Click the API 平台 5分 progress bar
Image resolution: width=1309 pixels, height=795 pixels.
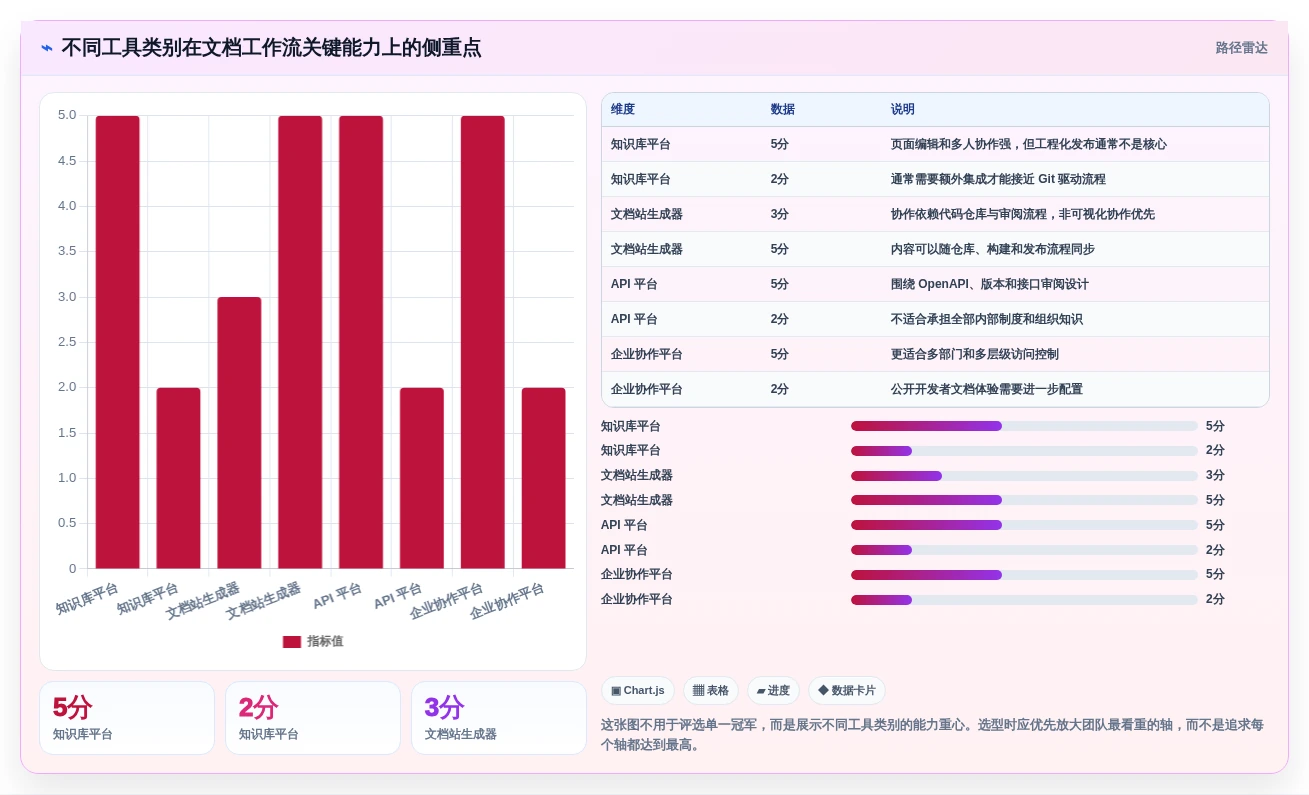1024,525
